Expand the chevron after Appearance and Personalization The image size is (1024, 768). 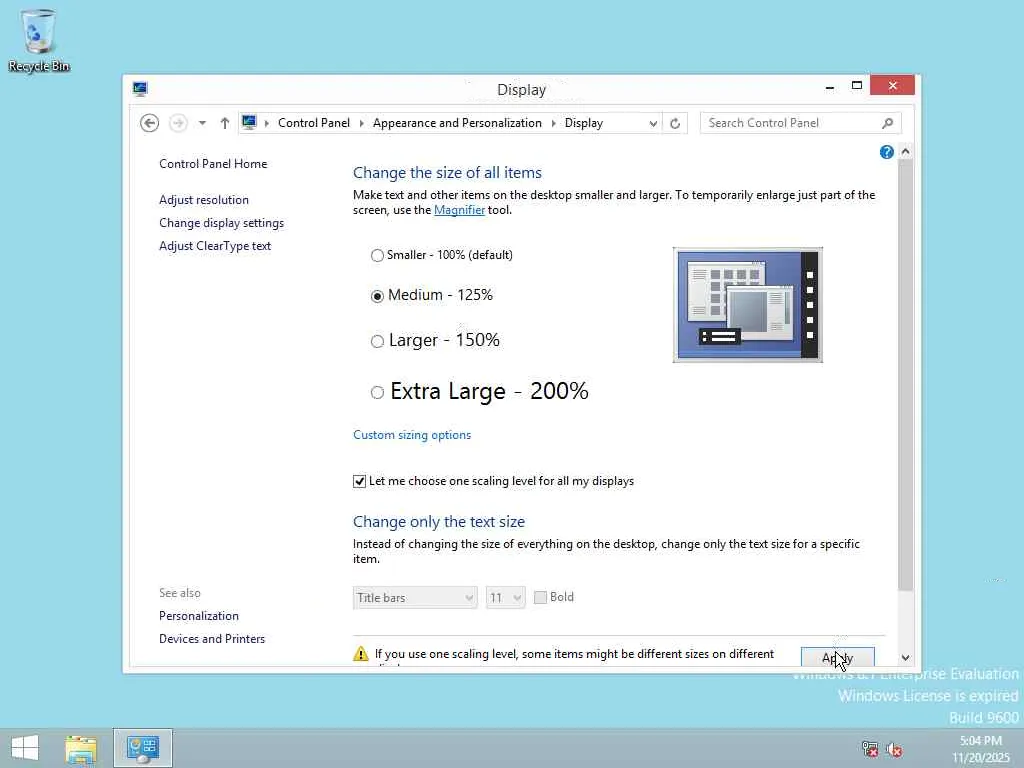tap(553, 123)
